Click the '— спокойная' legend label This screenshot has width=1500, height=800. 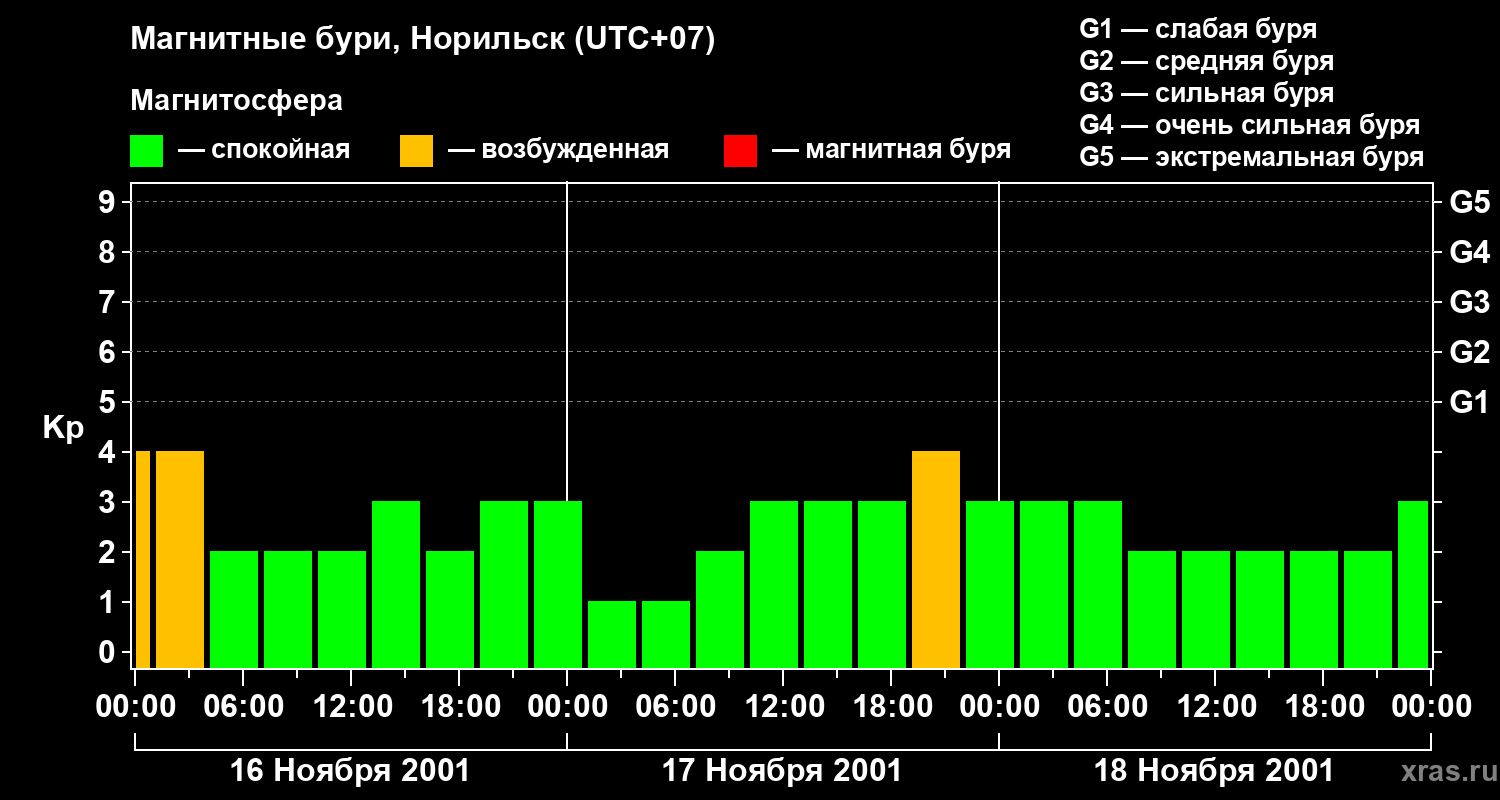tap(264, 151)
